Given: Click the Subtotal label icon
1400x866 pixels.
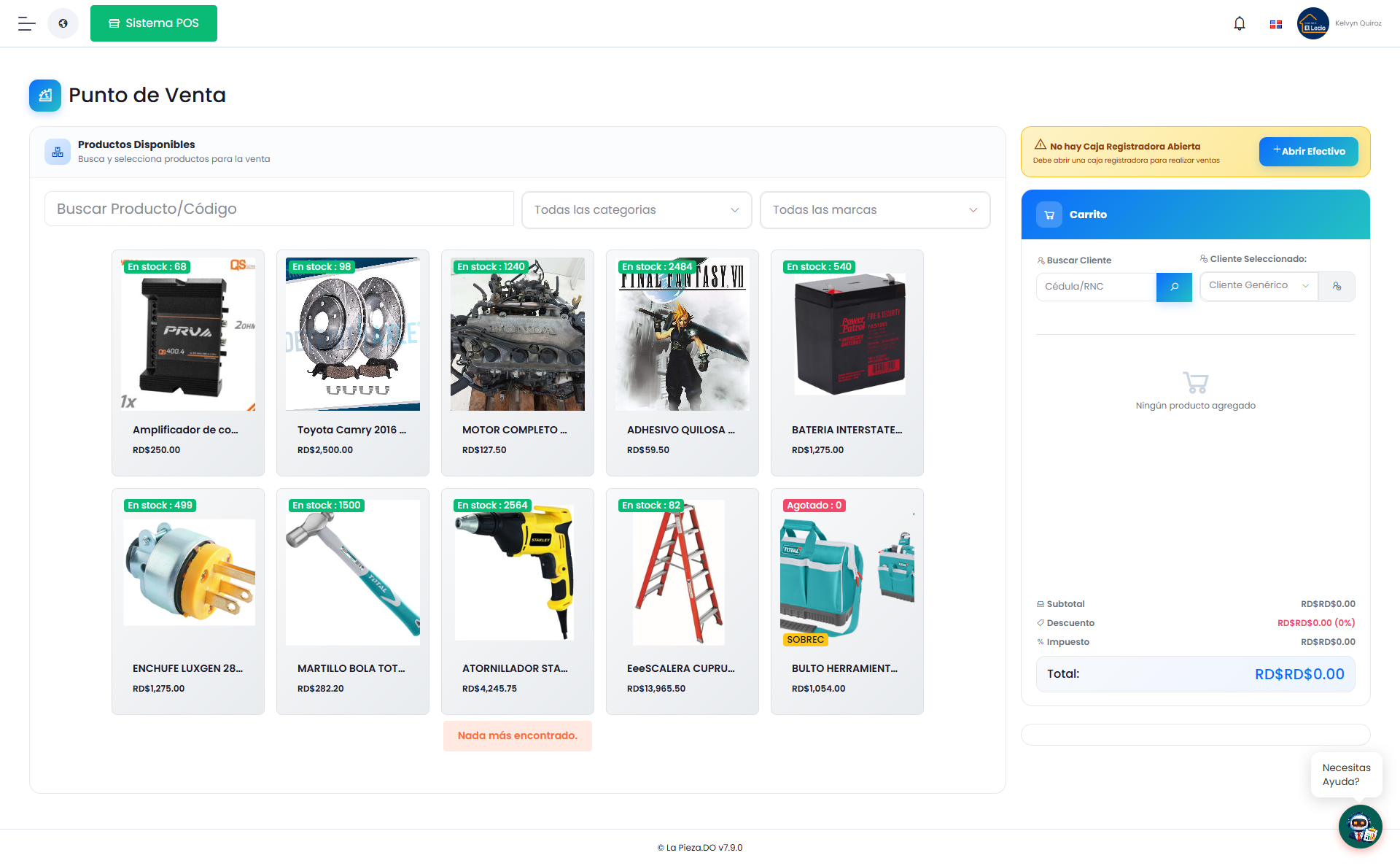Looking at the screenshot, I should pos(1041,604).
